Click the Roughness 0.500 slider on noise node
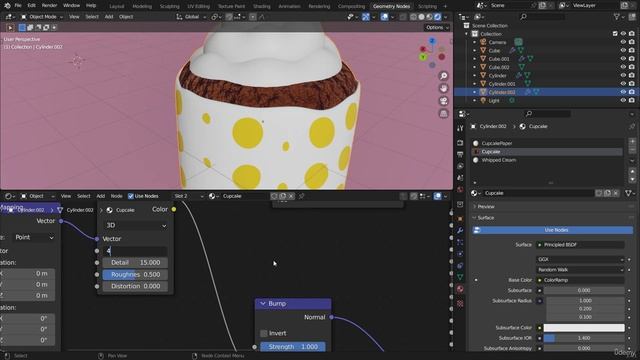This screenshot has height=360, width=640. pos(135,275)
